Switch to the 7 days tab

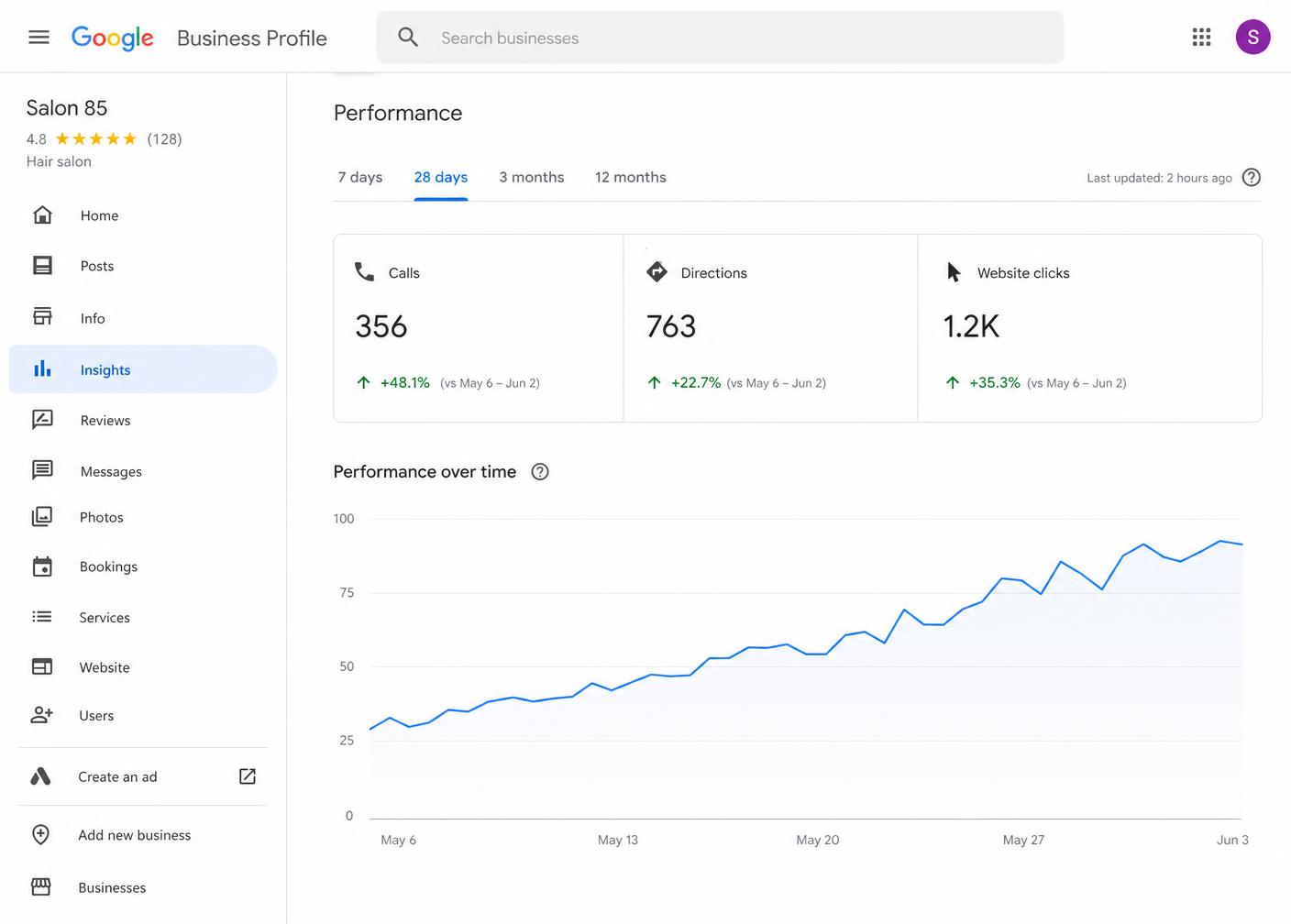tap(360, 177)
